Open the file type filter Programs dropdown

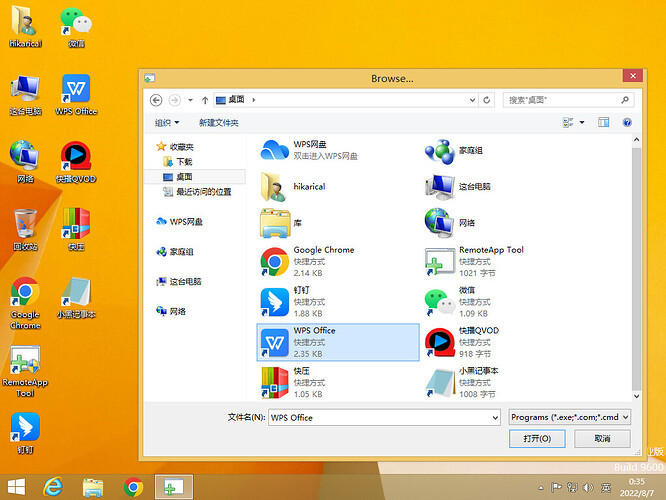[570, 417]
